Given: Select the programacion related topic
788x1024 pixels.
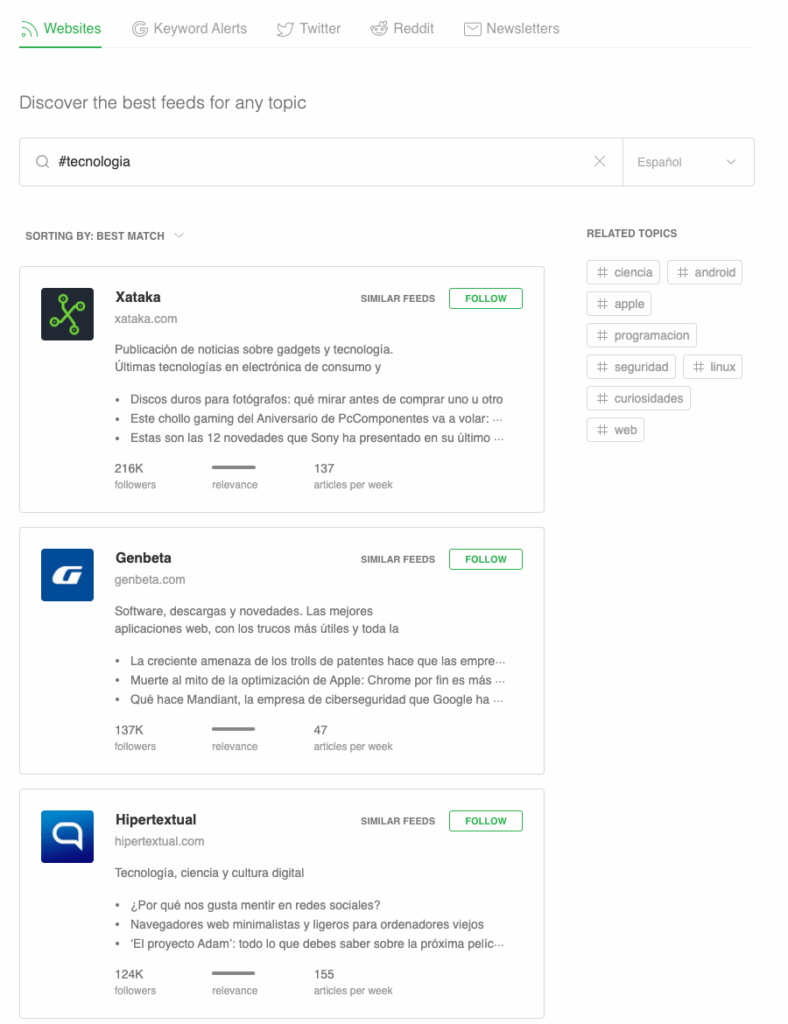Looking at the screenshot, I should coord(642,335).
